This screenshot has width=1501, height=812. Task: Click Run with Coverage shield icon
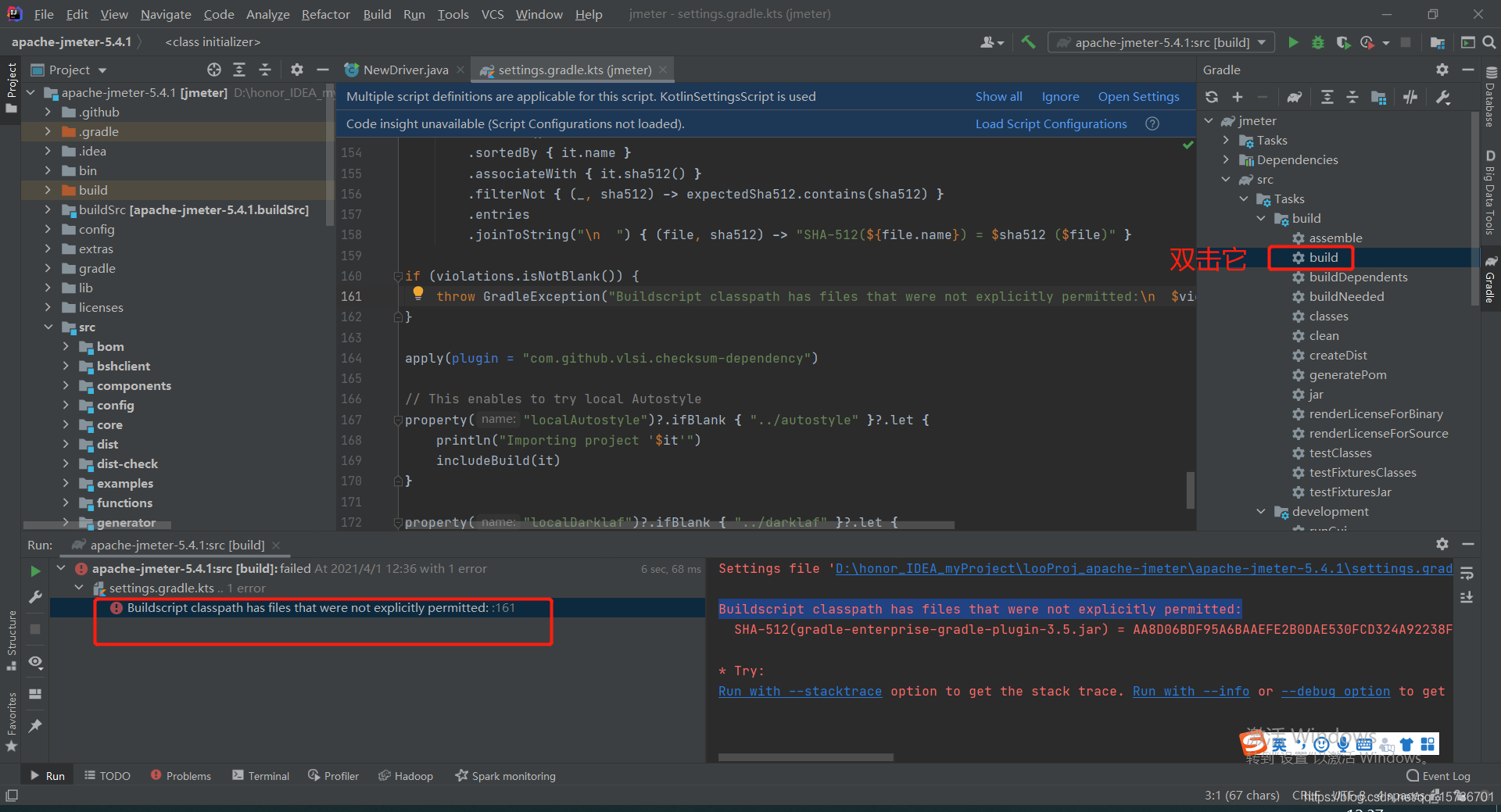click(x=1343, y=42)
